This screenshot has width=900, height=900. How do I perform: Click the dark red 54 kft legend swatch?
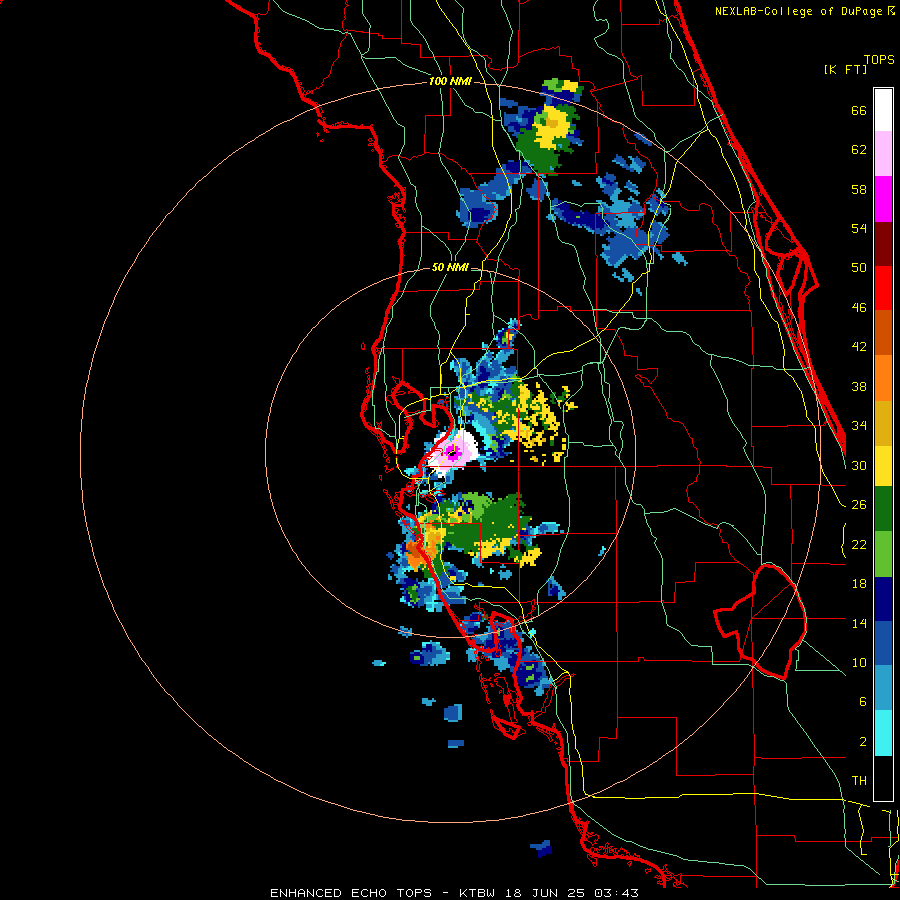point(883,243)
